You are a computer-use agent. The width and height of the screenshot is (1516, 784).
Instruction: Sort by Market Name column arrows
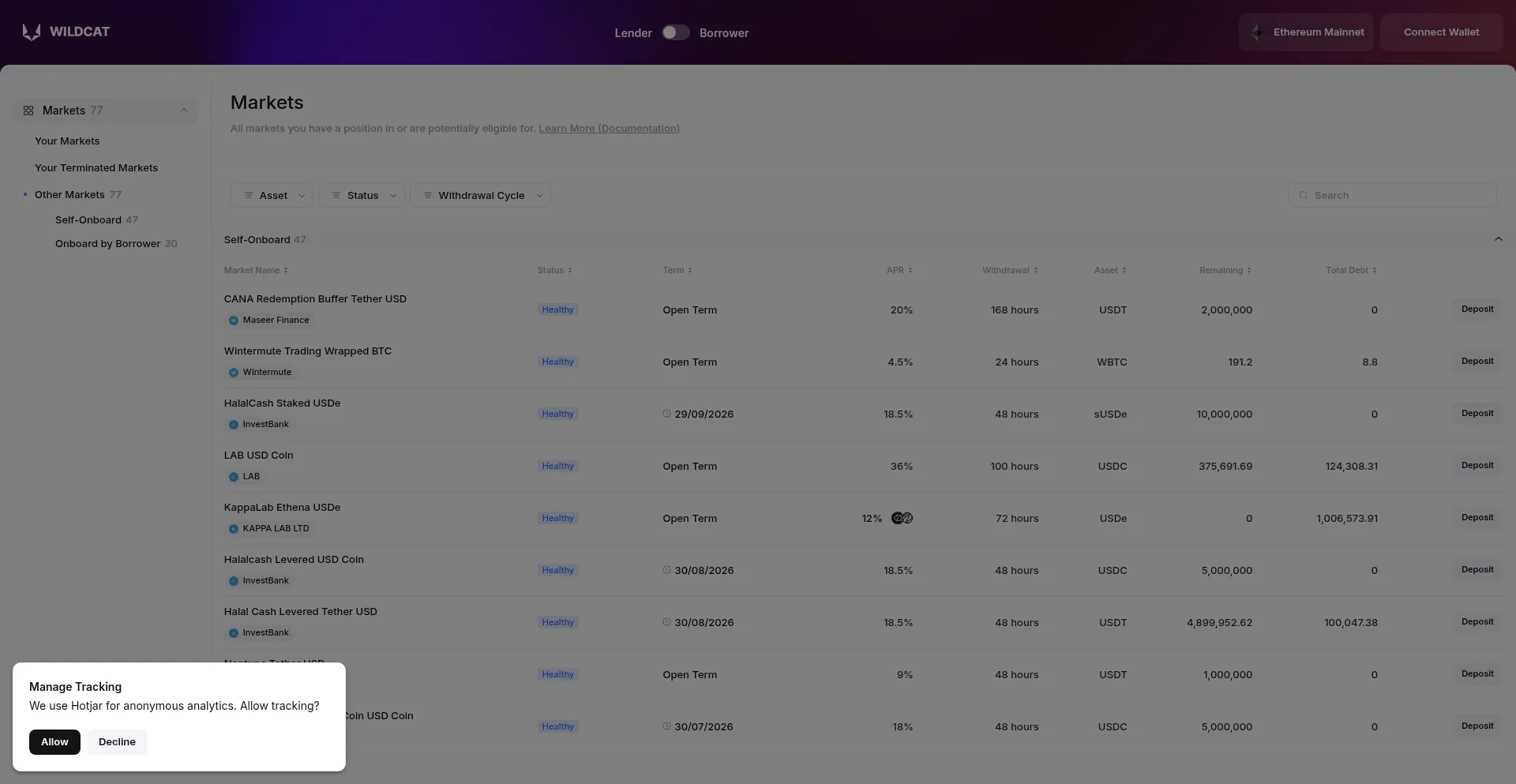(x=286, y=271)
